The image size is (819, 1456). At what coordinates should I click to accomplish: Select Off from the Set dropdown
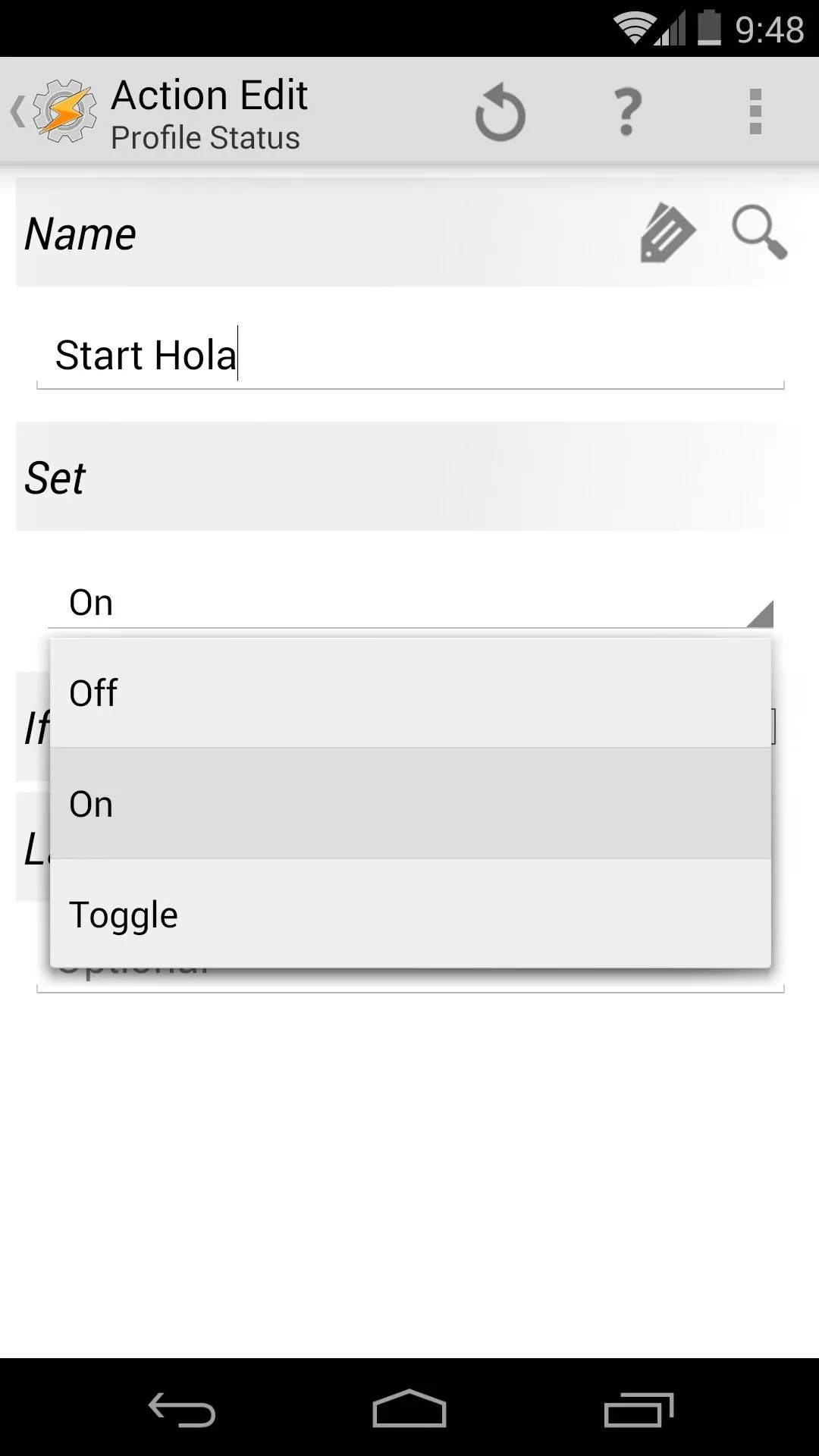tap(411, 693)
